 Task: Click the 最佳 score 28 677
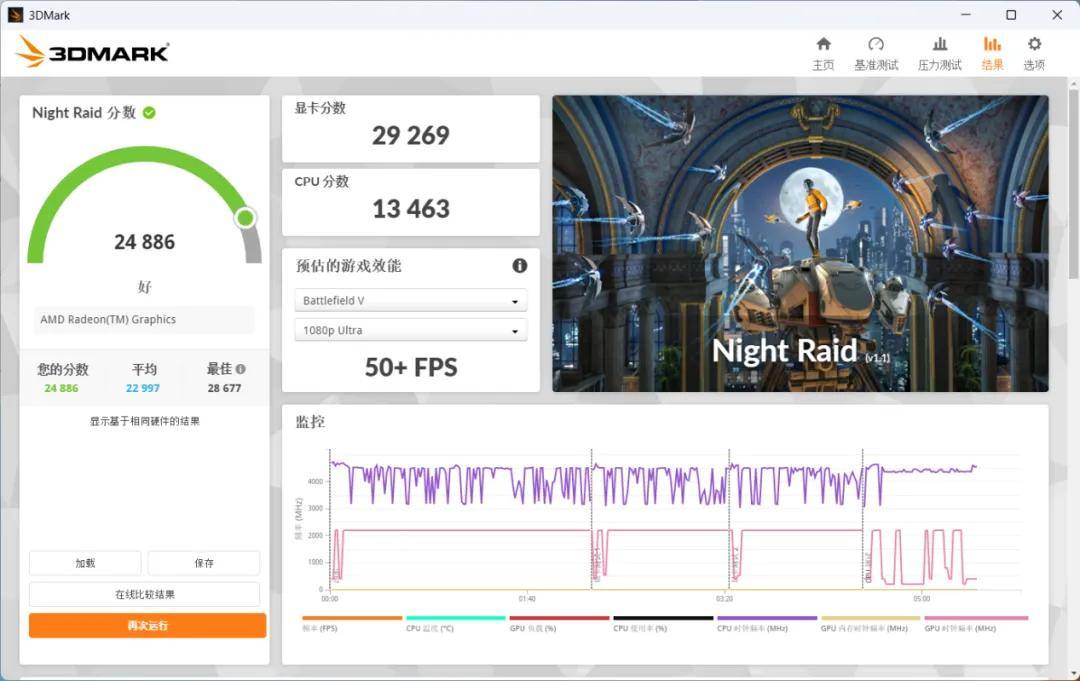tap(225, 388)
